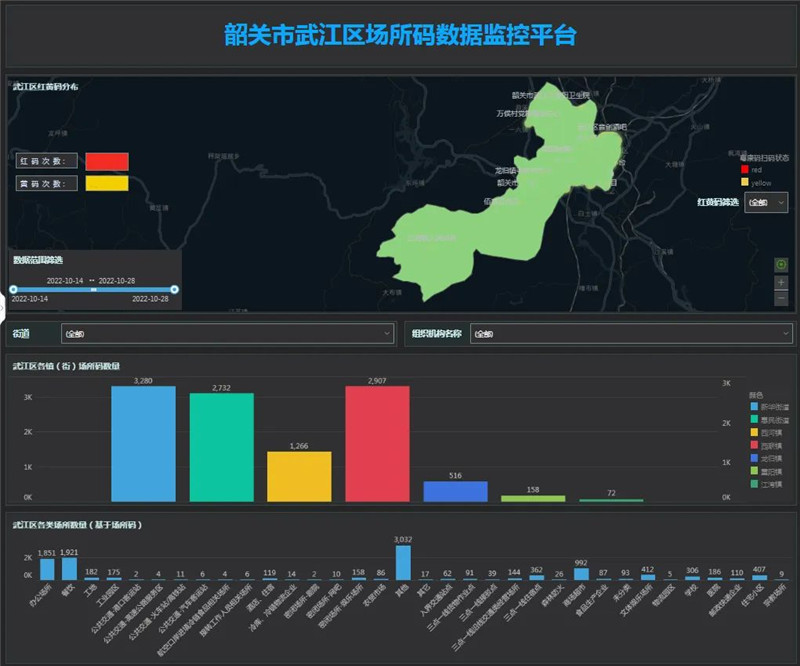Select the dark blue legend color square
Image resolution: width=800 pixels, height=666 pixels.
753,459
